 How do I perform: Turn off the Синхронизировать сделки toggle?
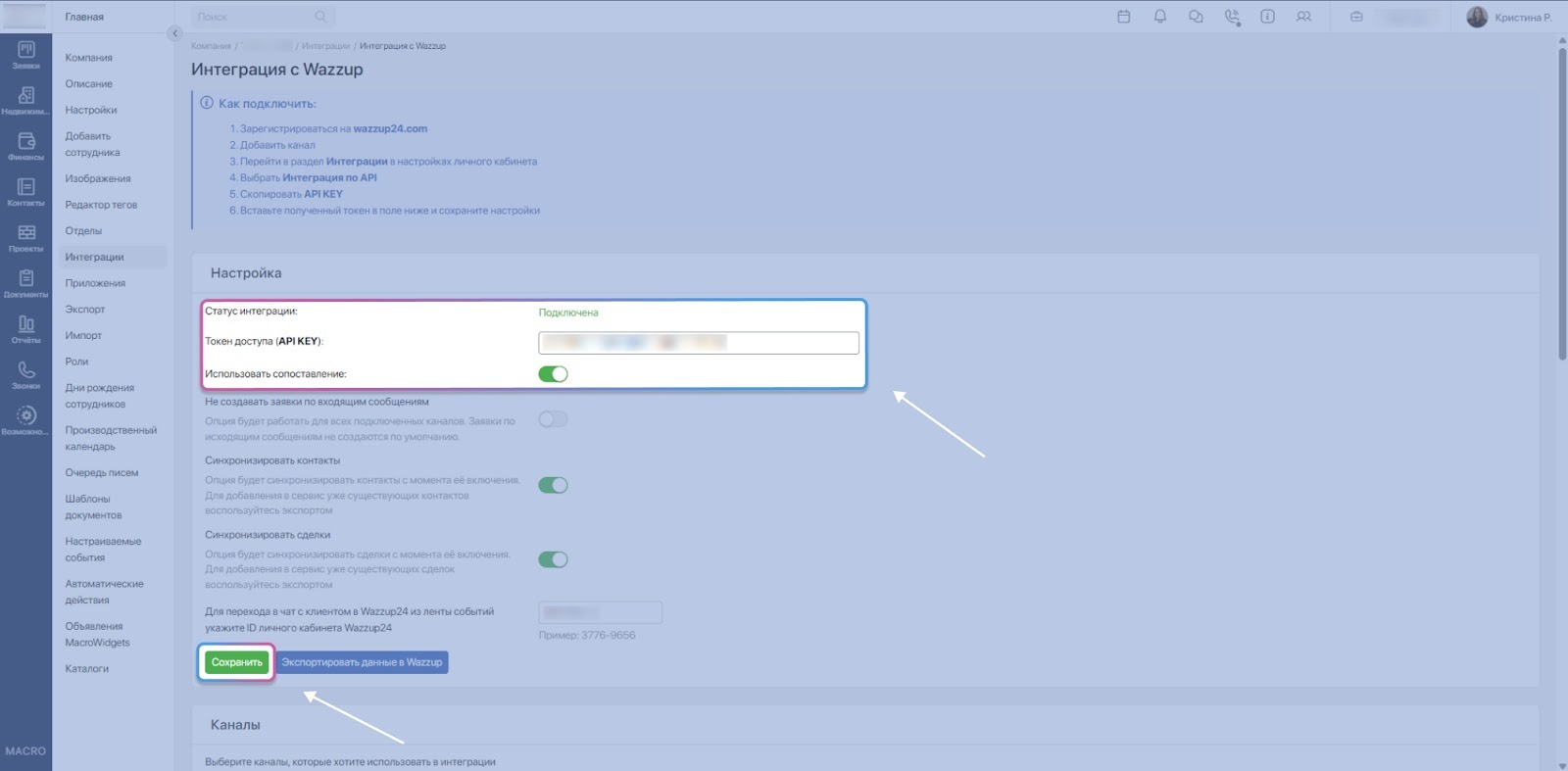(553, 559)
